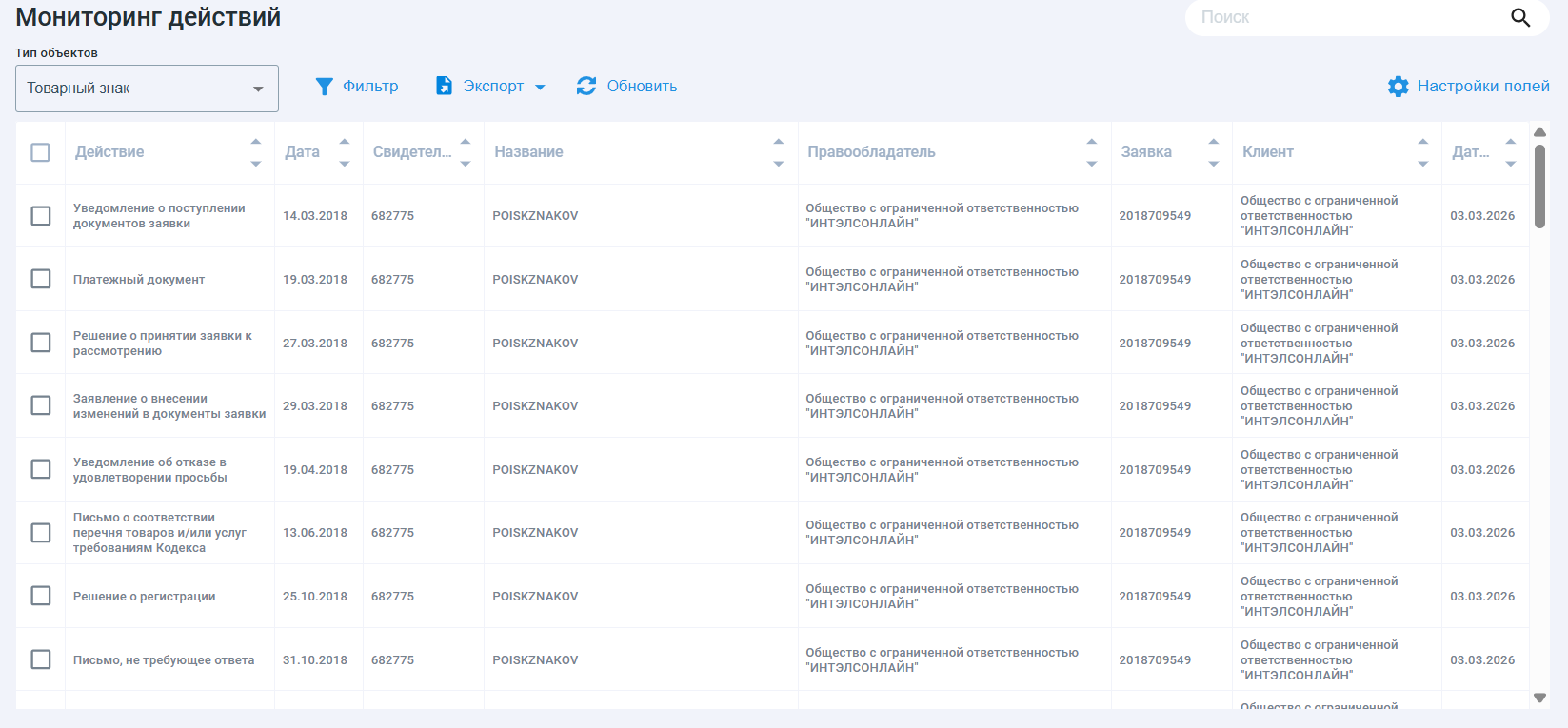Click the field settings gear icon
This screenshot has height=728, width=1568.
1398,87
